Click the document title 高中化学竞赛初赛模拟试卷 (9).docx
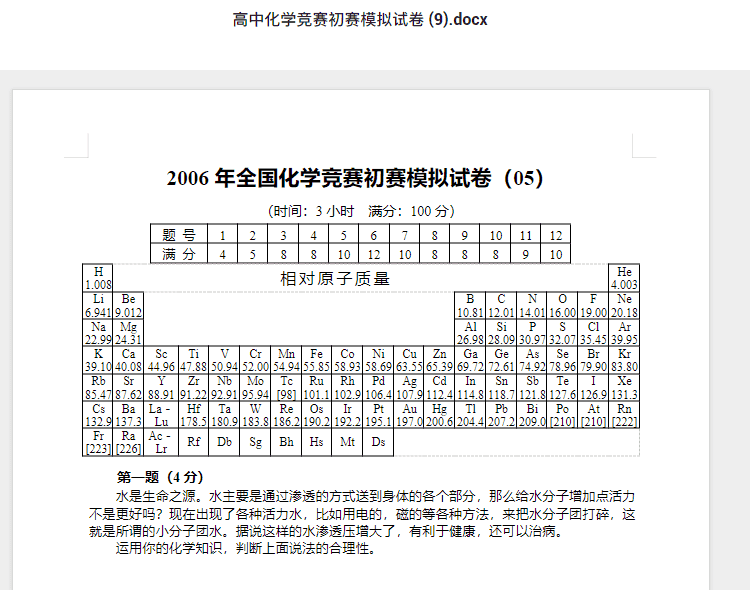The width and height of the screenshot is (750, 590). coord(360,20)
